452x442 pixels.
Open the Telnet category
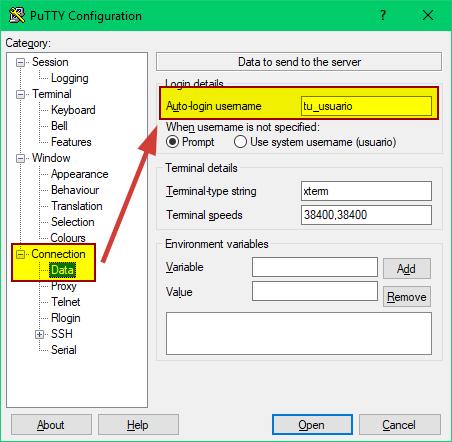[66, 302]
